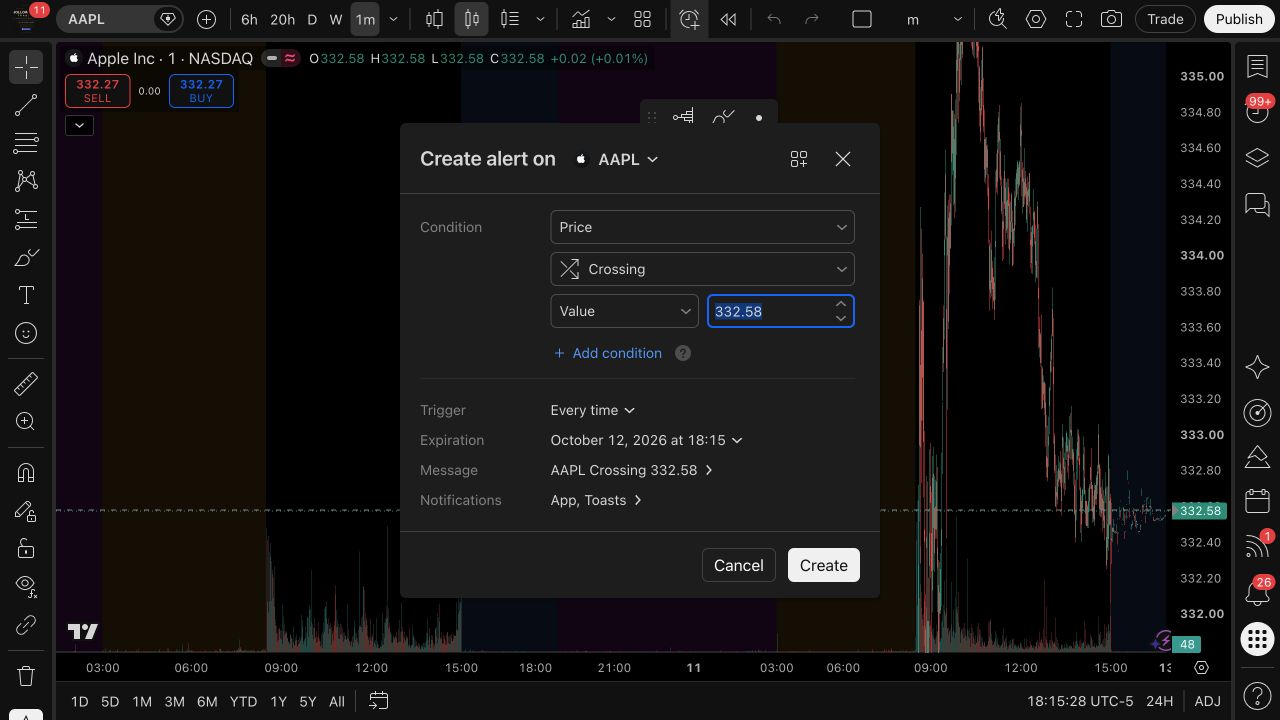Toggle magnet mode for drawings
The height and width of the screenshot is (720, 1280).
[x=26, y=473]
